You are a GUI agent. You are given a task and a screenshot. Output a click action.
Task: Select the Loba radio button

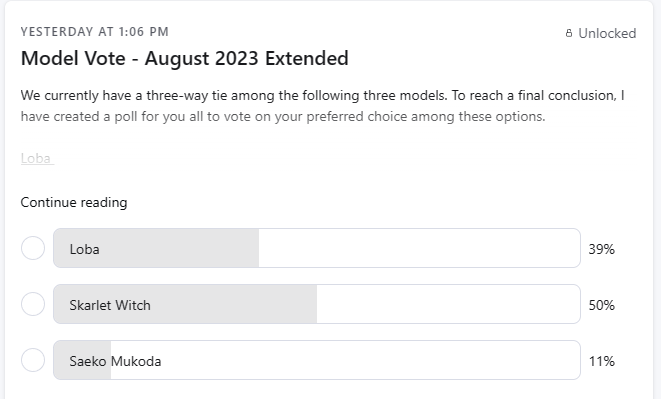(33, 248)
